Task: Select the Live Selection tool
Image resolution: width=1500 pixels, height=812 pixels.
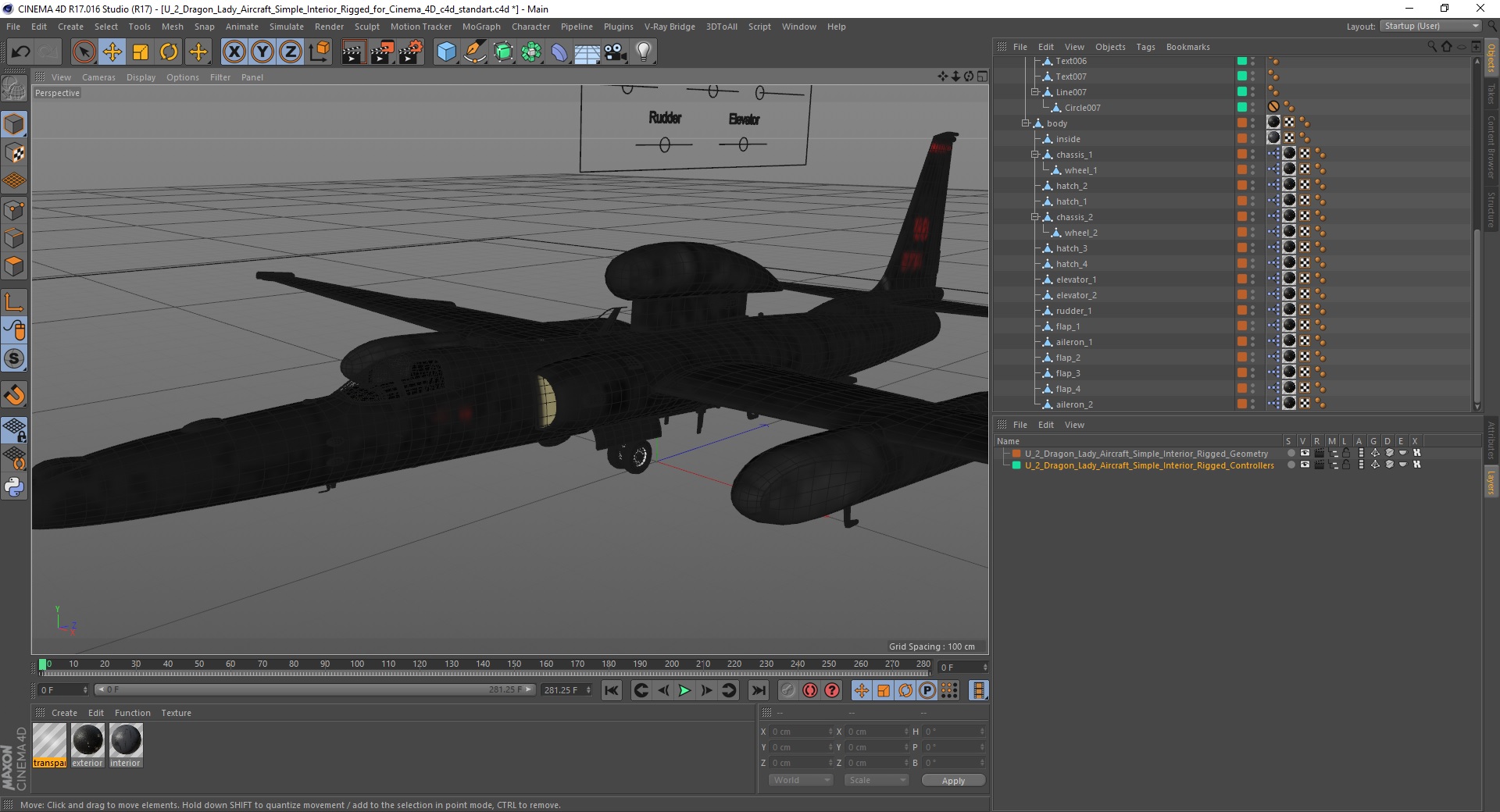Action: coord(84,52)
